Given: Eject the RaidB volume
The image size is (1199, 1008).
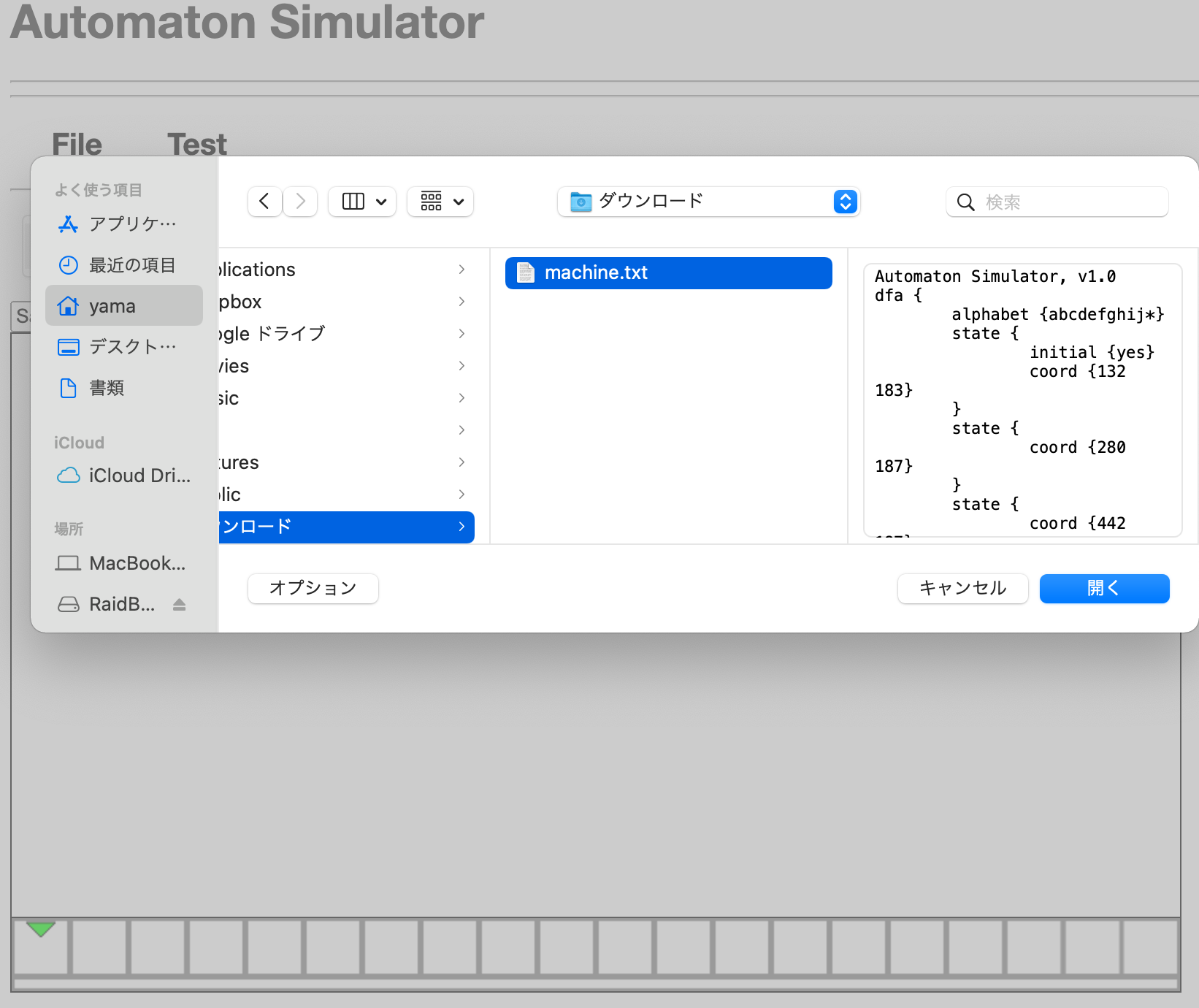Looking at the screenshot, I should click(x=180, y=604).
